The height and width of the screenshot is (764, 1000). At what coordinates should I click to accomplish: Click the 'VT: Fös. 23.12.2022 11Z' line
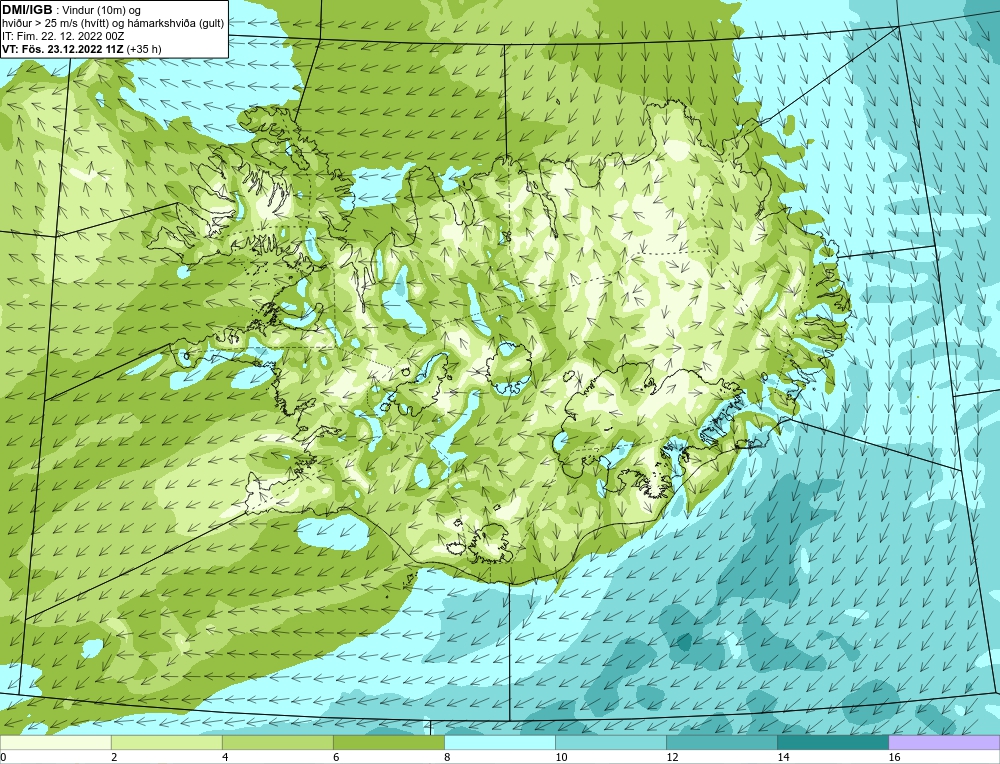(x=63, y=49)
